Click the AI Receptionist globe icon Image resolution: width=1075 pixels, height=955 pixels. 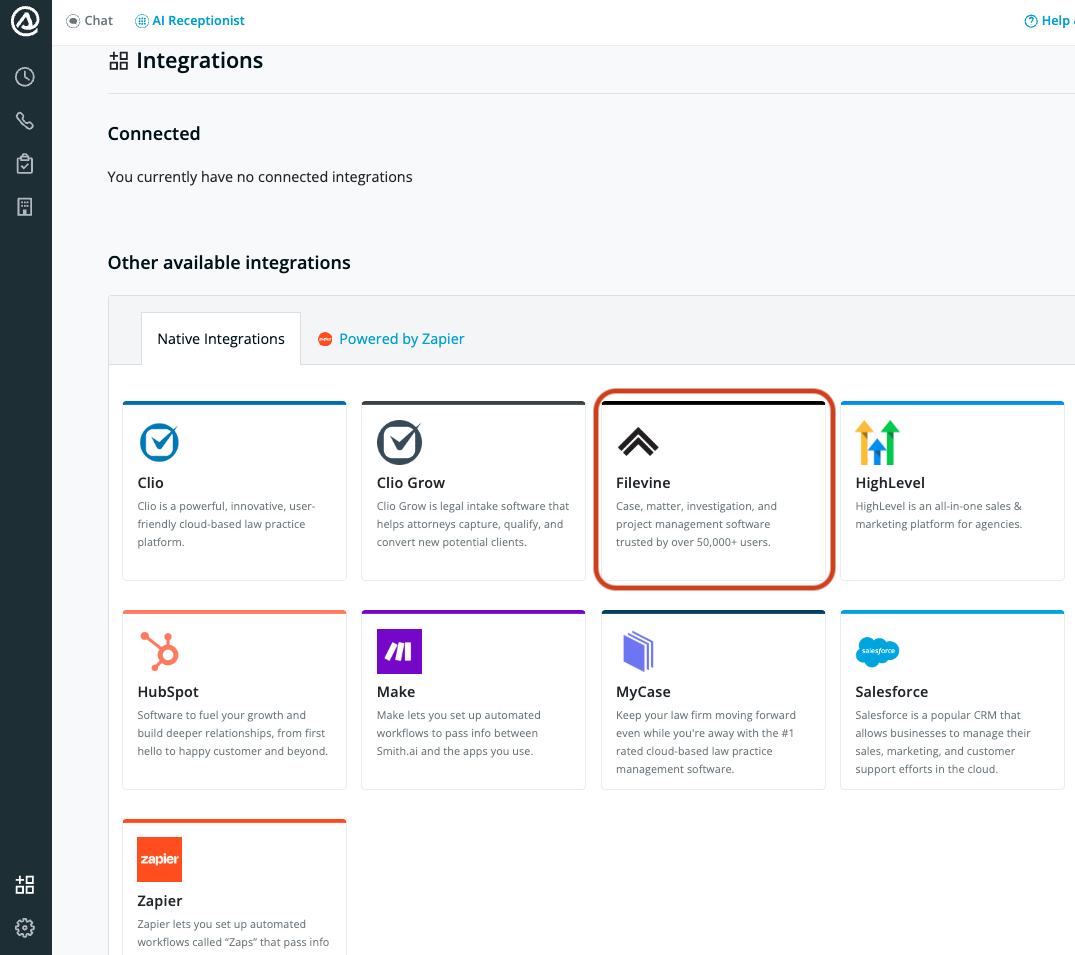point(142,21)
